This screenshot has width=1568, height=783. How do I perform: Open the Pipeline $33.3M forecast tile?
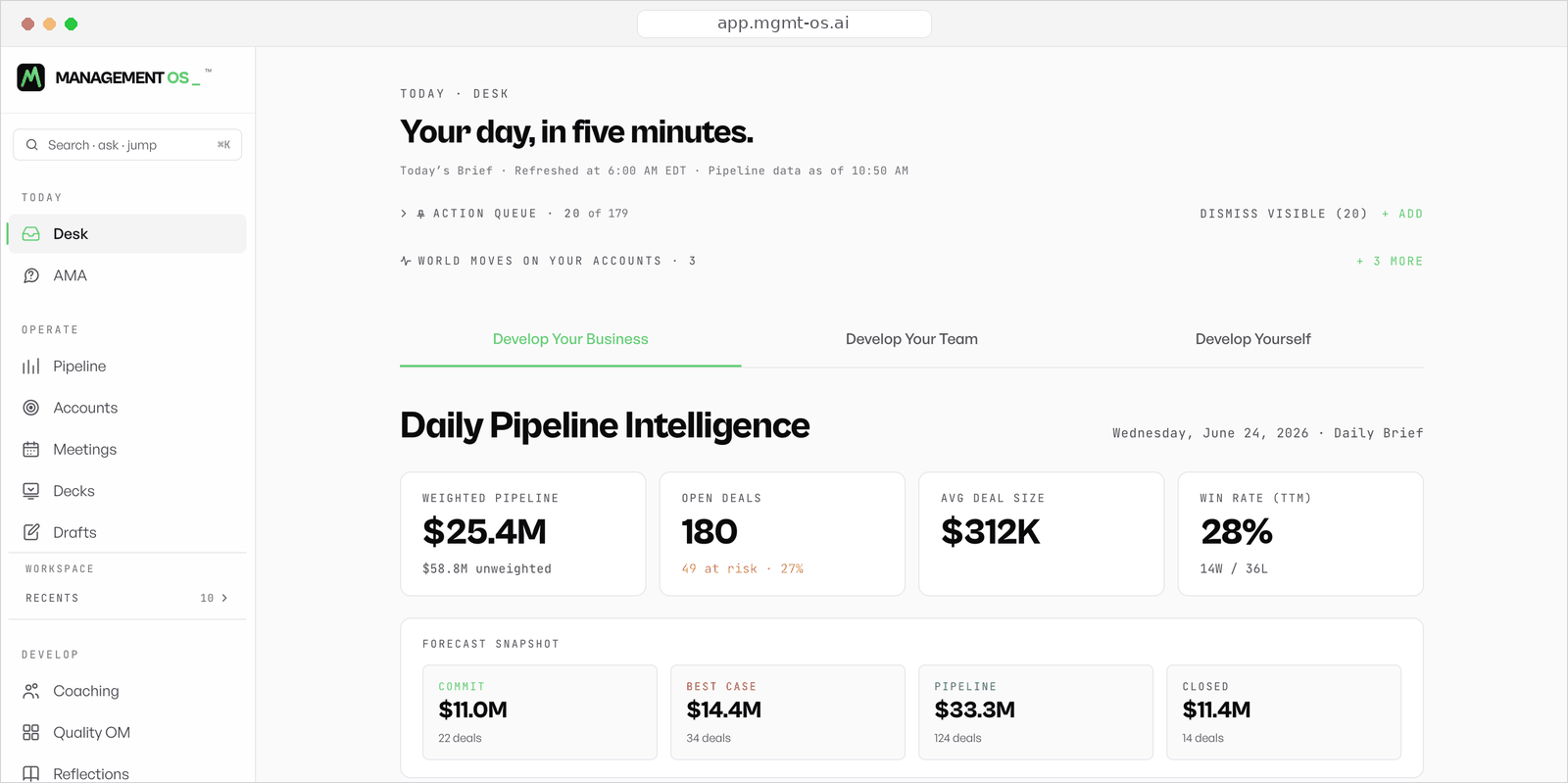[x=1036, y=712]
